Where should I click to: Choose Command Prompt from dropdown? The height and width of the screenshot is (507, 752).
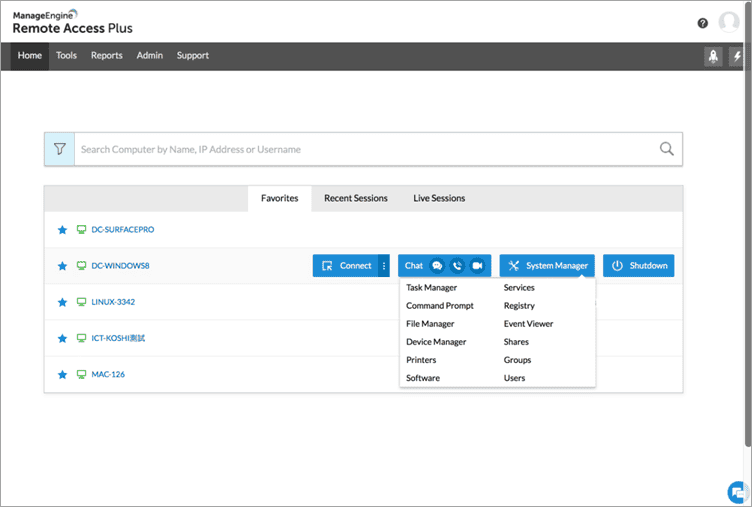pyautogui.click(x=440, y=306)
